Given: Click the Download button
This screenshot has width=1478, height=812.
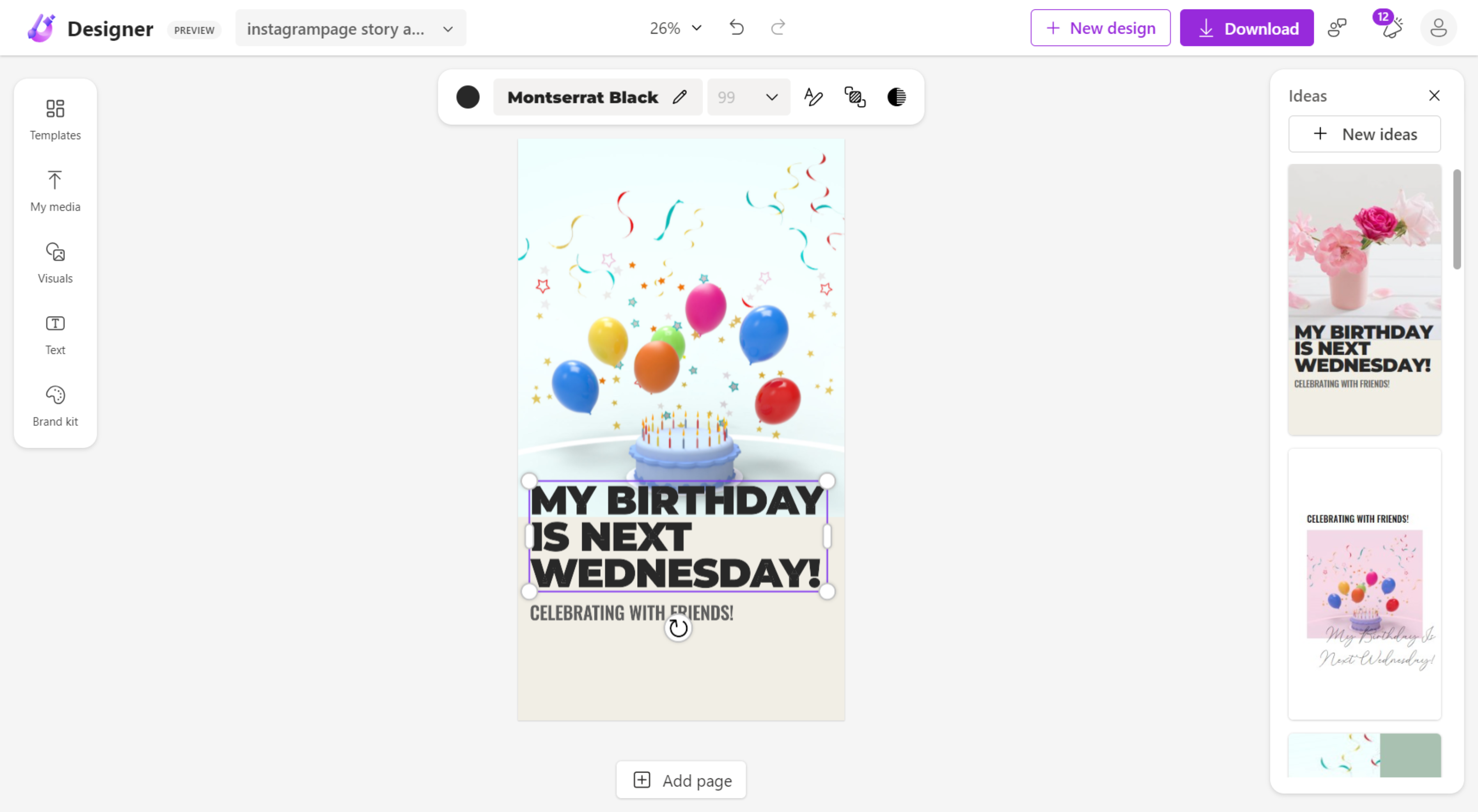Looking at the screenshot, I should coord(1246,28).
